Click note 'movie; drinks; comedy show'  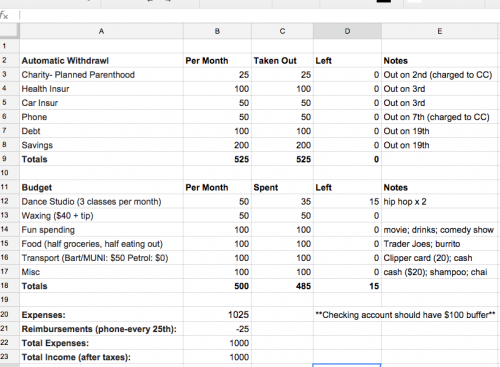440,230
